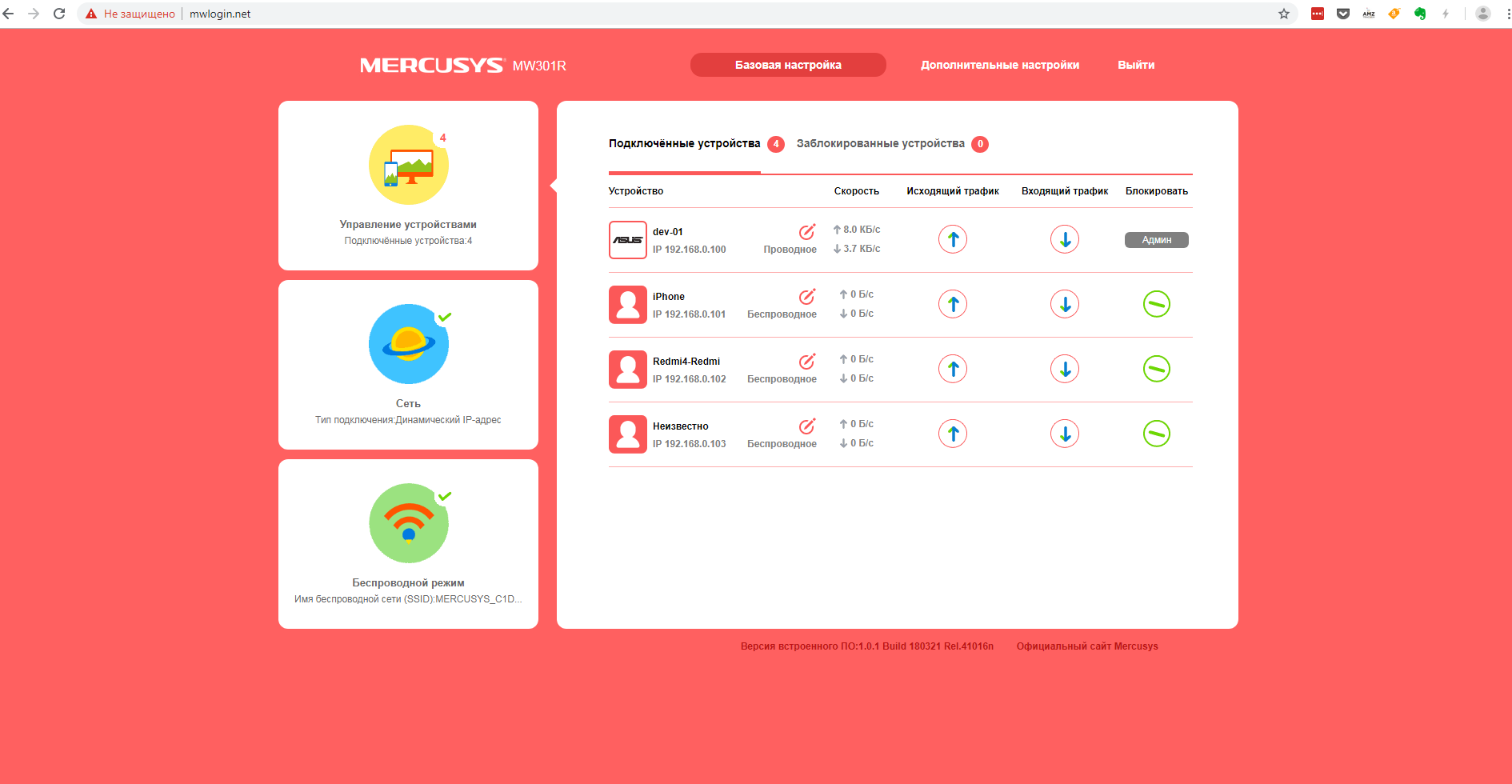Click the Управление устройствами card title
This screenshot has height=784, width=1512.
408,225
